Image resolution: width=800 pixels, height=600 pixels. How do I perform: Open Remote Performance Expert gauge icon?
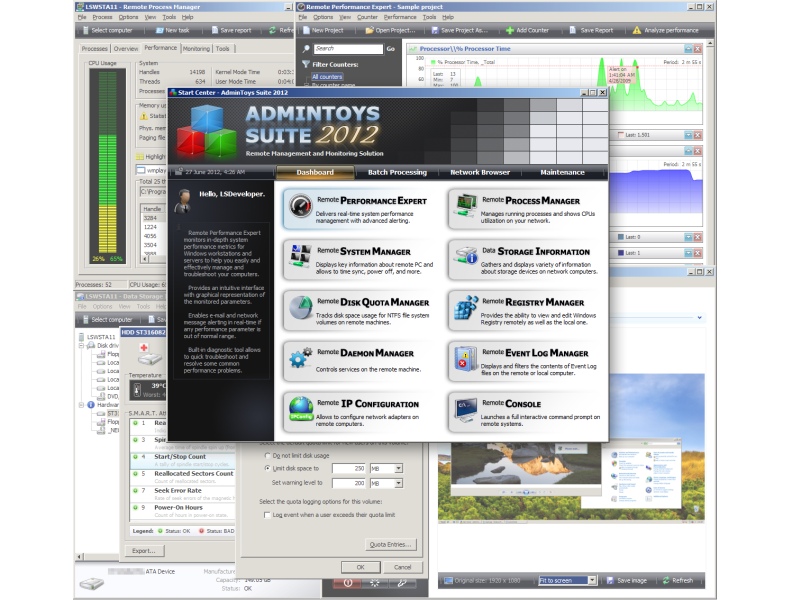[301, 207]
